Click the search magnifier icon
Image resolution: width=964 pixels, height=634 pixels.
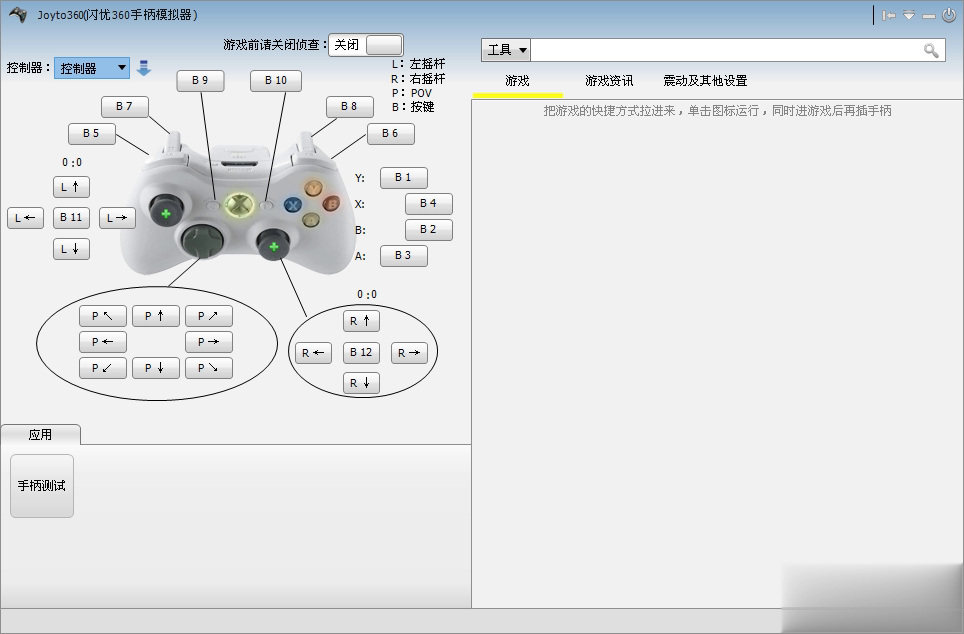[x=932, y=48]
